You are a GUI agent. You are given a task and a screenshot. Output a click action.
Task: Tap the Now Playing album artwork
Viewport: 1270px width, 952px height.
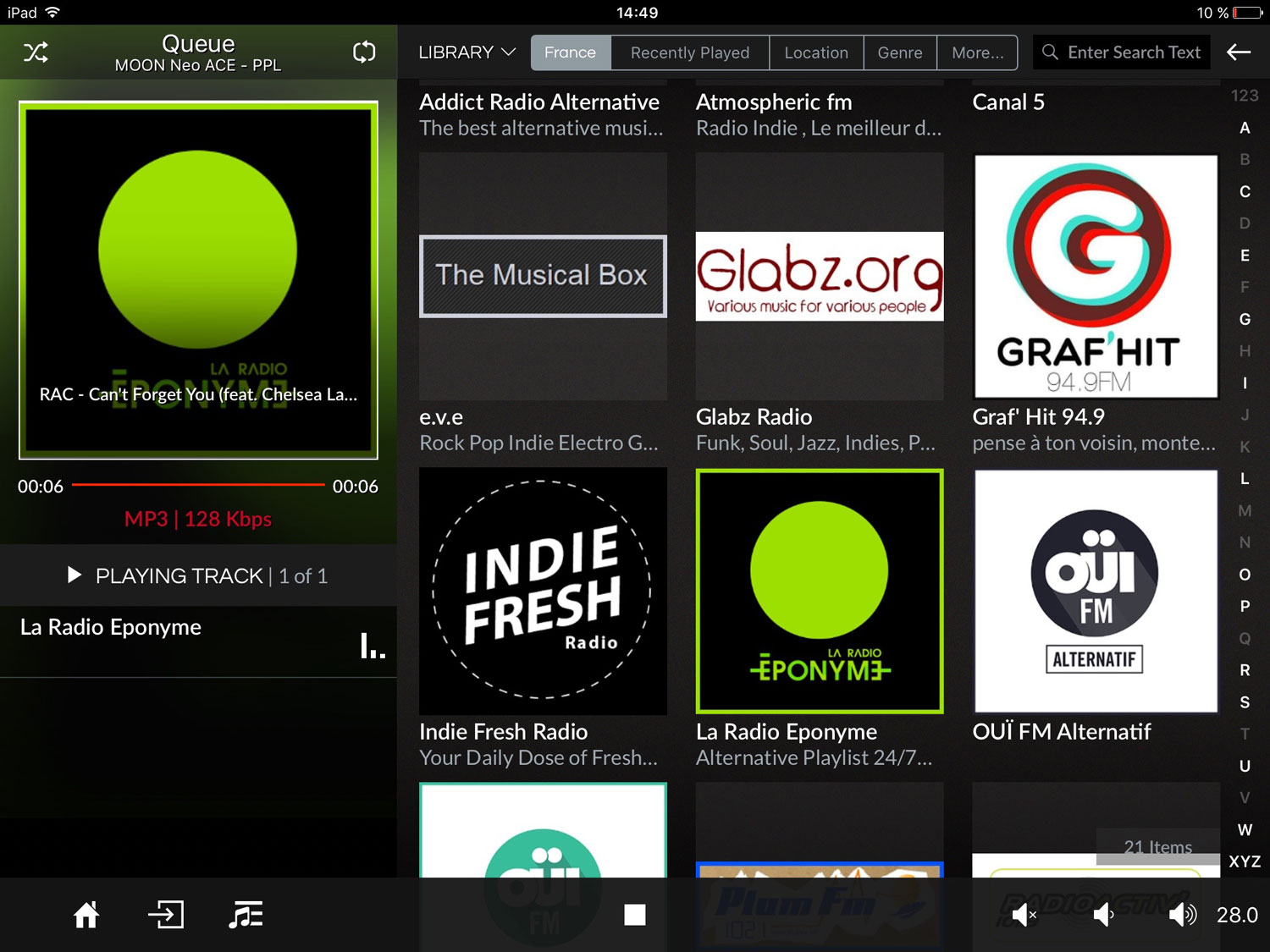point(198,280)
